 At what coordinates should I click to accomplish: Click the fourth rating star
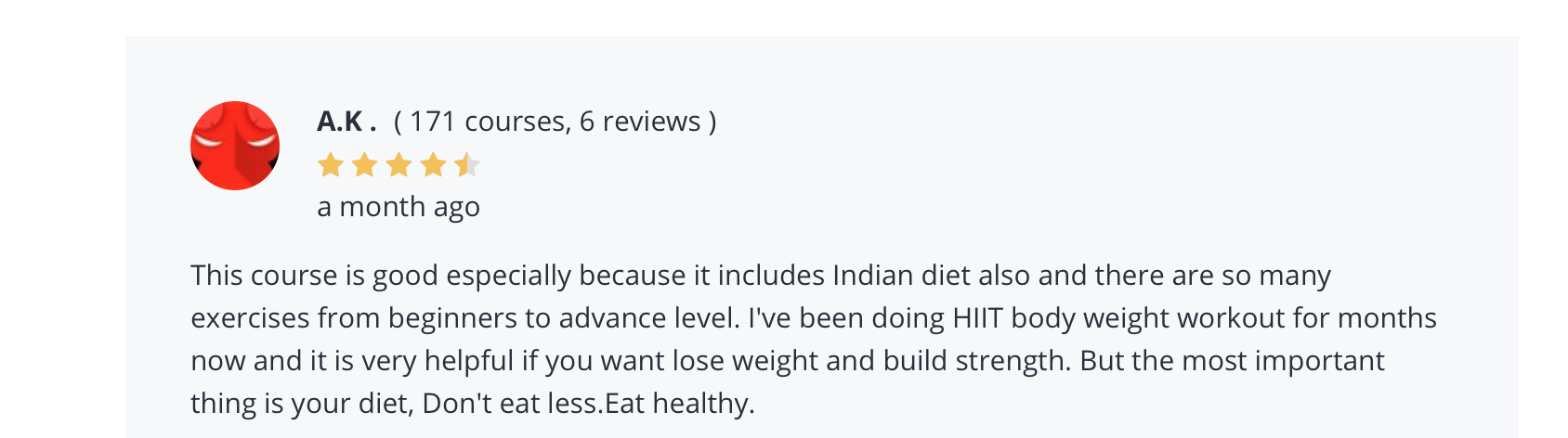434,165
